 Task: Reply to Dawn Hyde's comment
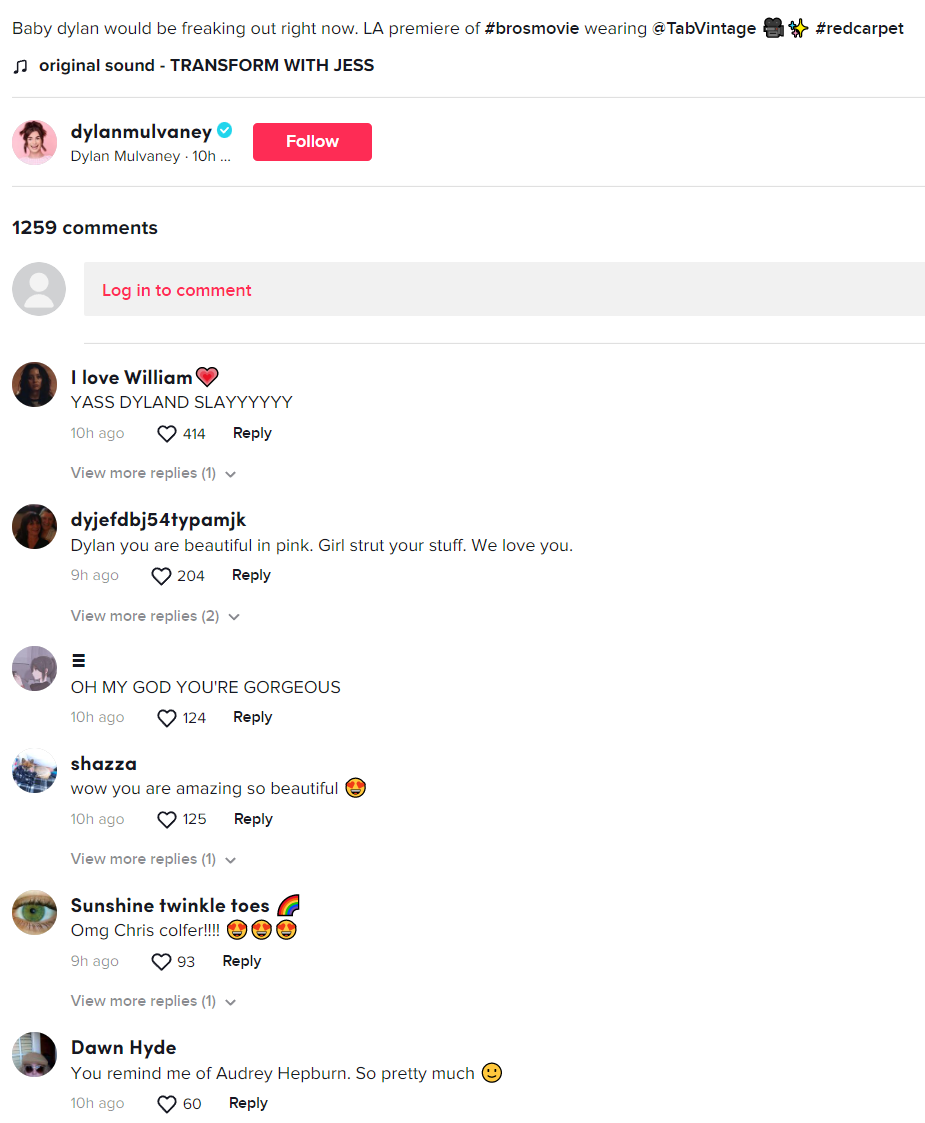click(x=248, y=1103)
